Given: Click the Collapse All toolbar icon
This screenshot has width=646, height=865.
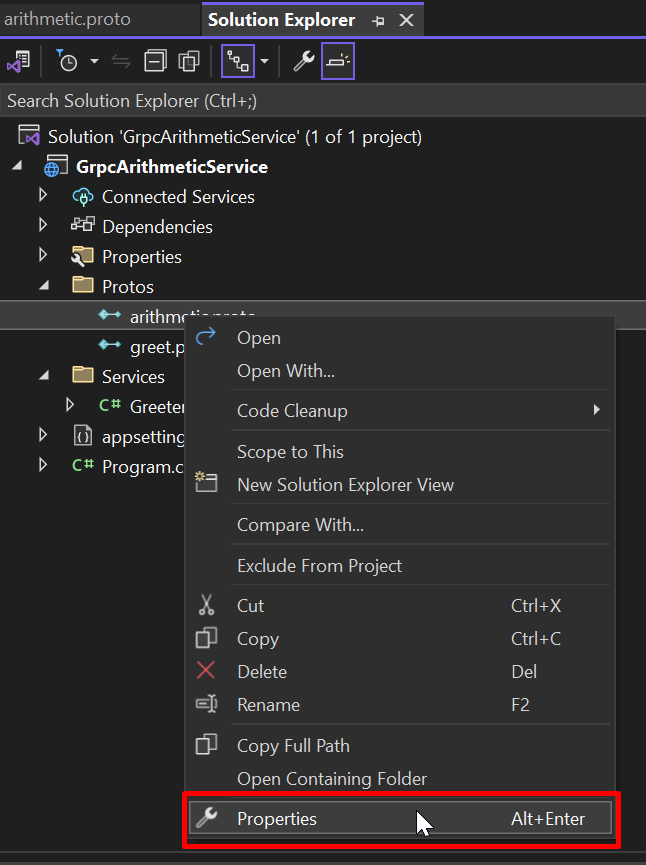Looking at the screenshot, I should [155, 62].
